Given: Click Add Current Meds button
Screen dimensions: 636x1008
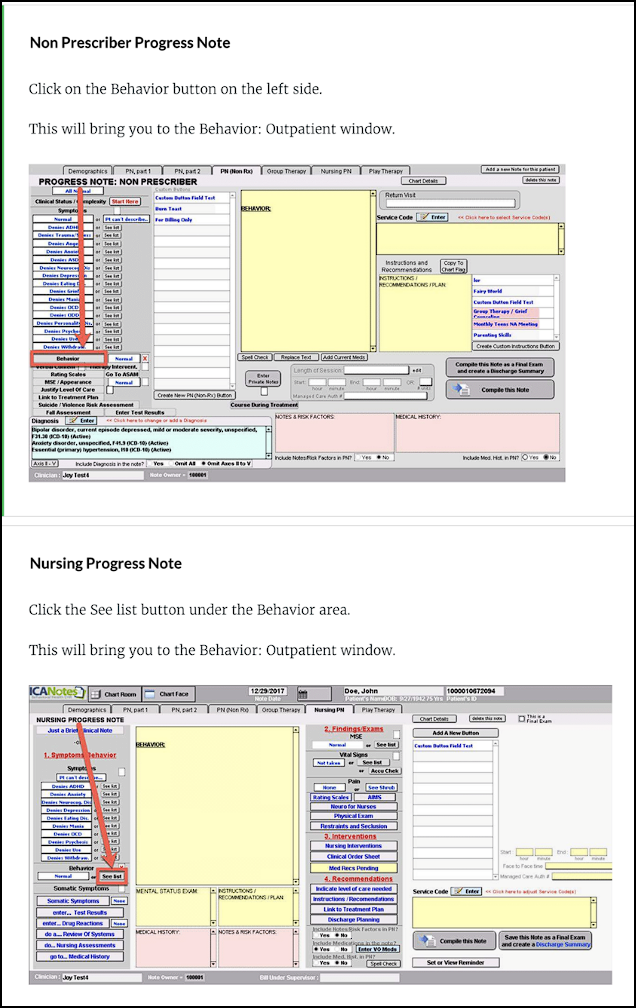Looking at the screenshot, I should [344, 357].
